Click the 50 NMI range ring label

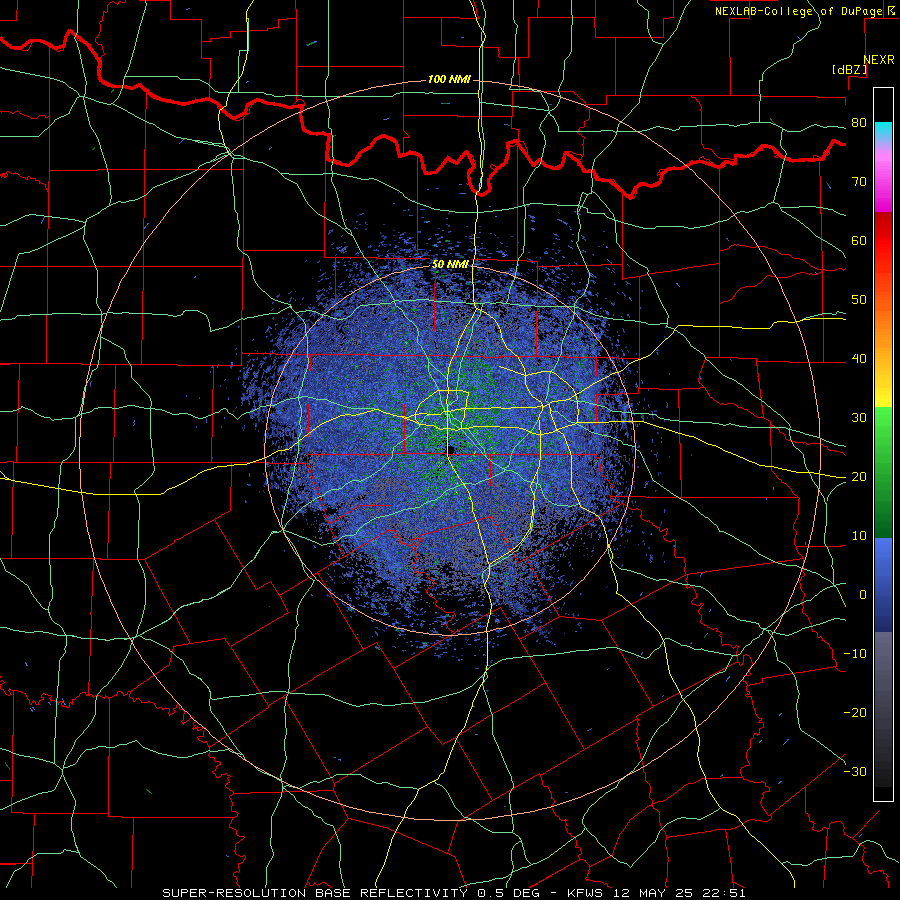coord(450,264)
